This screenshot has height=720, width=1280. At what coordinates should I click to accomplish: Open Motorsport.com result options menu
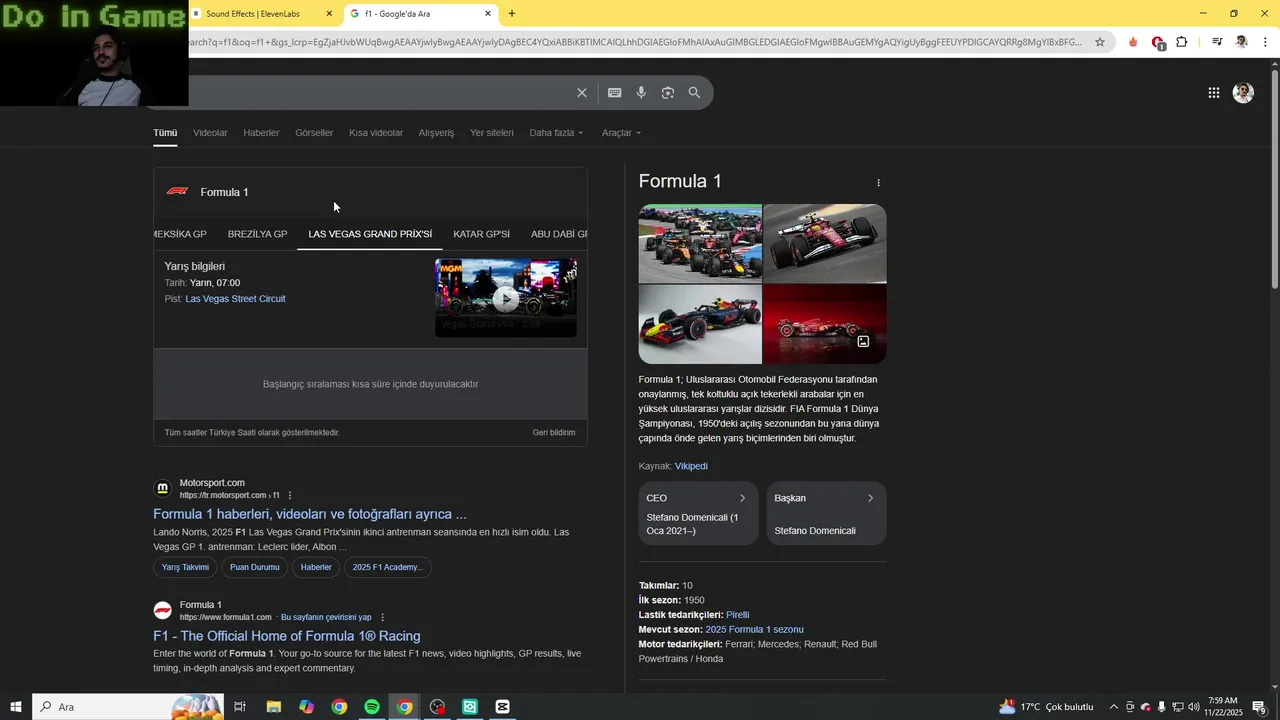290,496
